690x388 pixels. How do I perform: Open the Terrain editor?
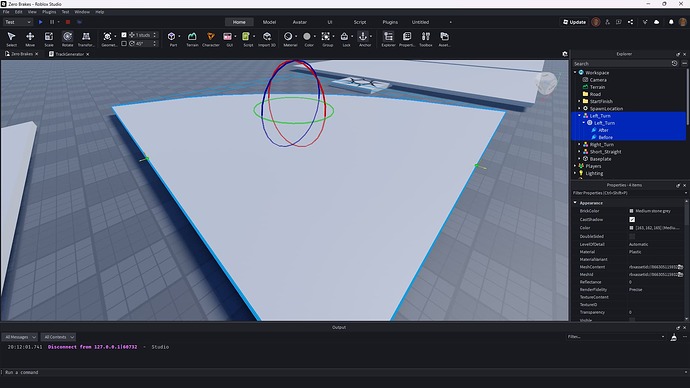pos(192,39)
